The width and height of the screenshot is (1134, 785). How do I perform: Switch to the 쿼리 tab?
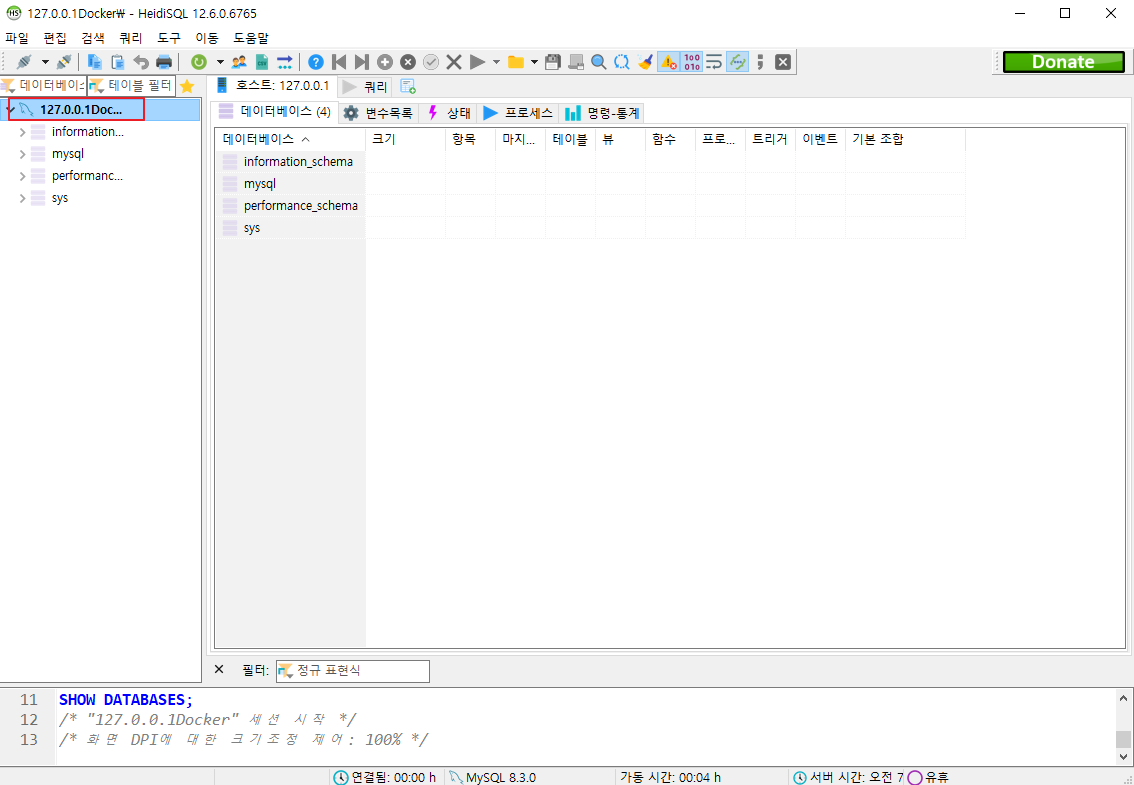[x=366, y=88]
